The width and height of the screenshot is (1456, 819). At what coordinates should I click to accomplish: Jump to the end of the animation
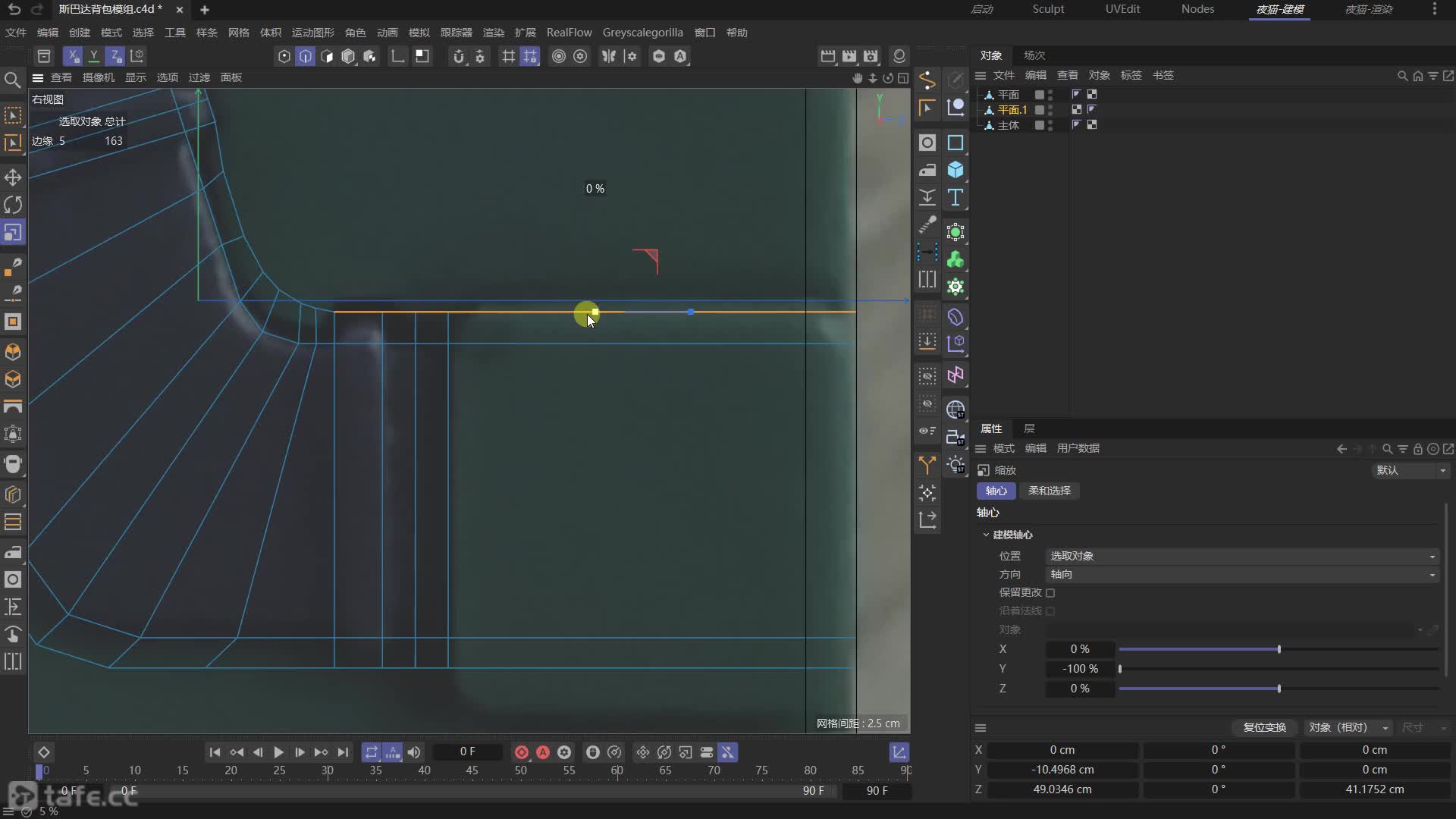tap(343, 752)
